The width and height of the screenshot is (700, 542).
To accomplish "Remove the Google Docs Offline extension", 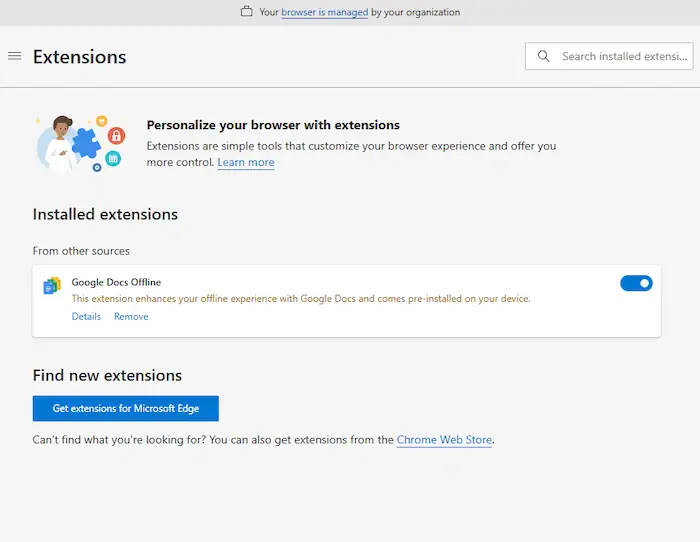I will click(x=131, y=316).
